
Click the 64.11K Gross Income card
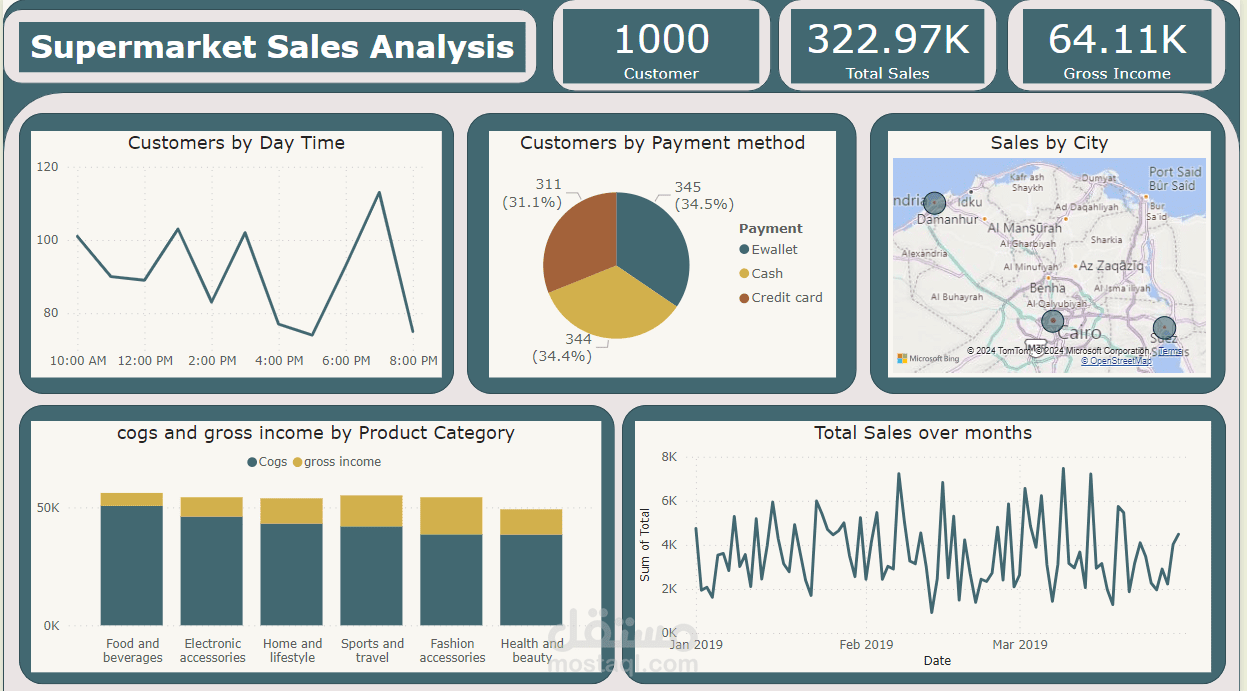[x=1117, y=45]
